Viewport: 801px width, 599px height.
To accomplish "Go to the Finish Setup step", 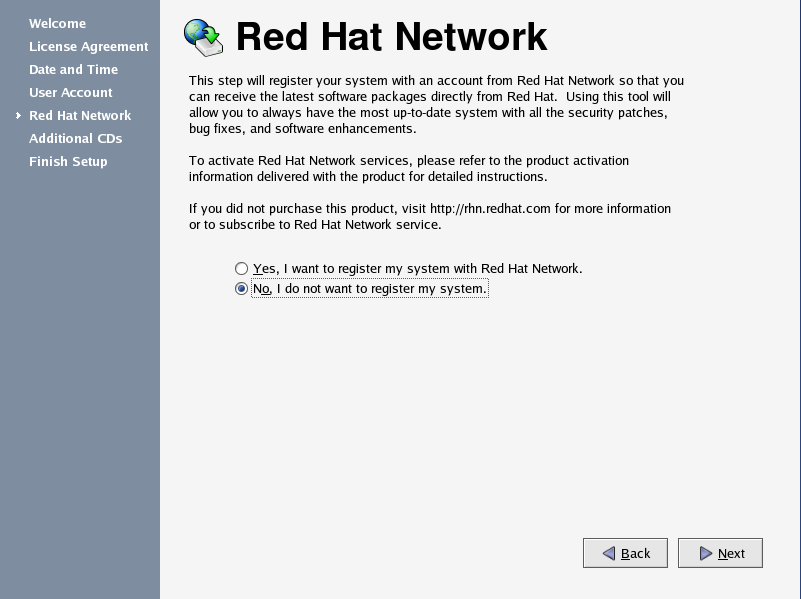I will point(68,161).
